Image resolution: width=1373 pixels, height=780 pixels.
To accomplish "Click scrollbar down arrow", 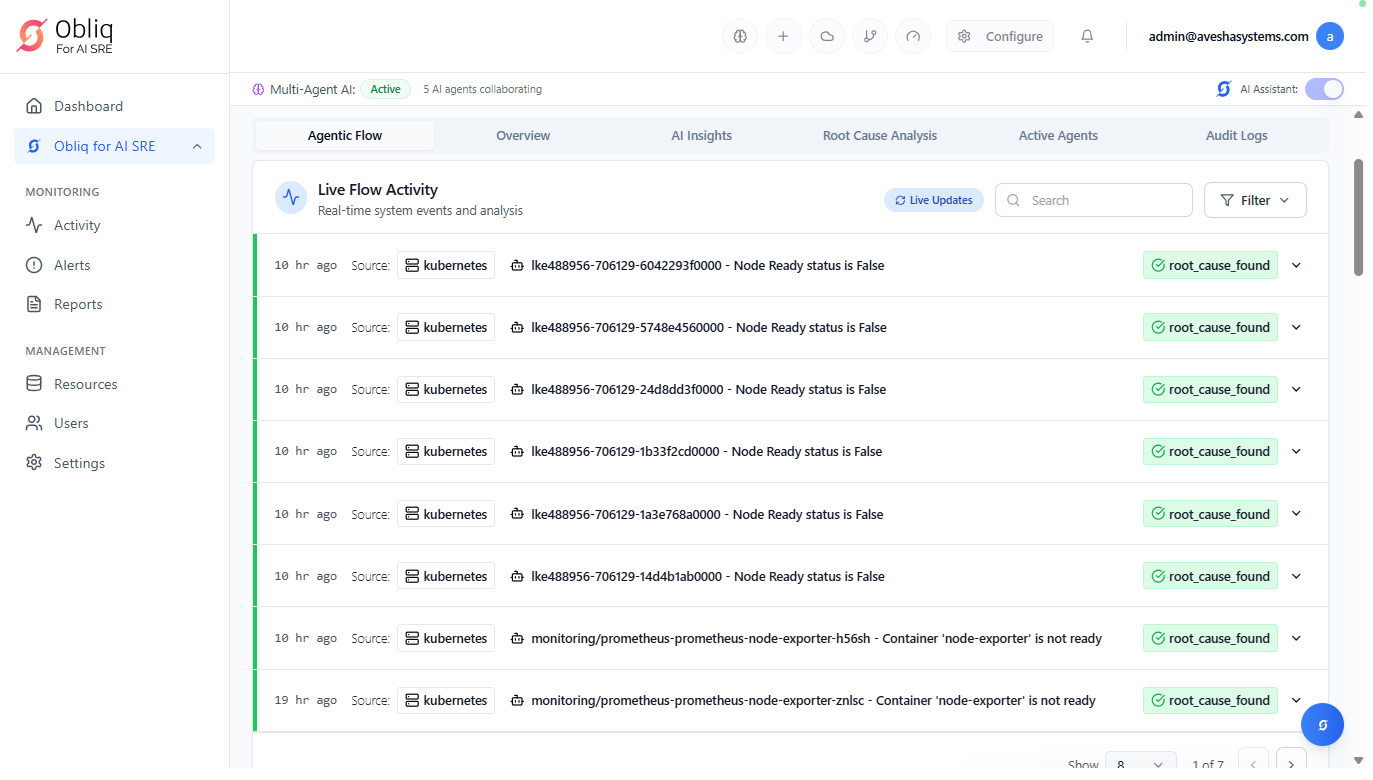I will (1358, 762).
